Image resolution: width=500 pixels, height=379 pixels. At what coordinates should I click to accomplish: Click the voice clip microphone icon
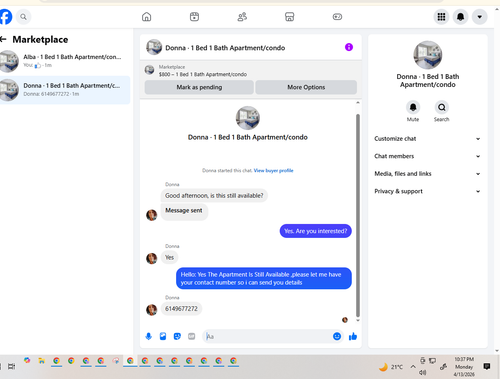pyautogui.click(x=149, y=336)
